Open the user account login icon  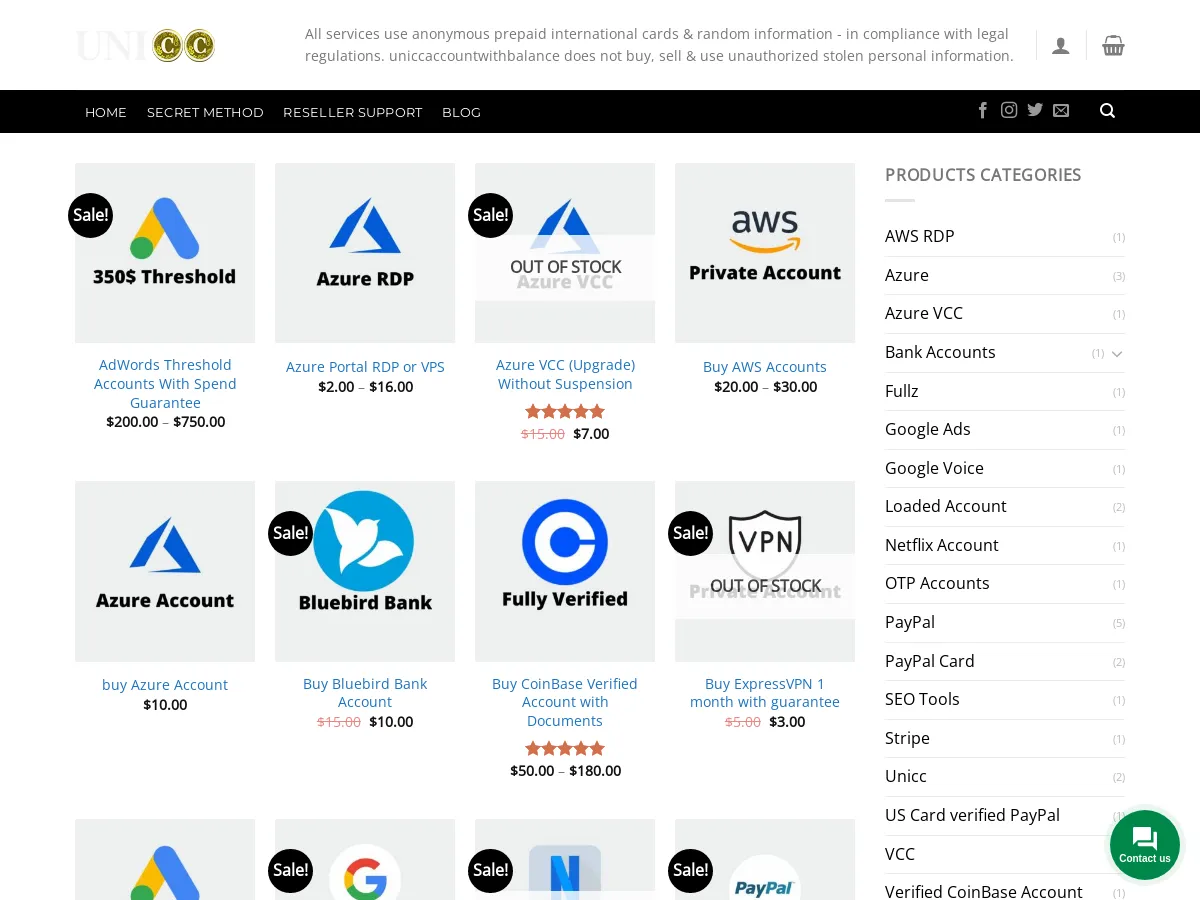click(x=1061, y=46)
